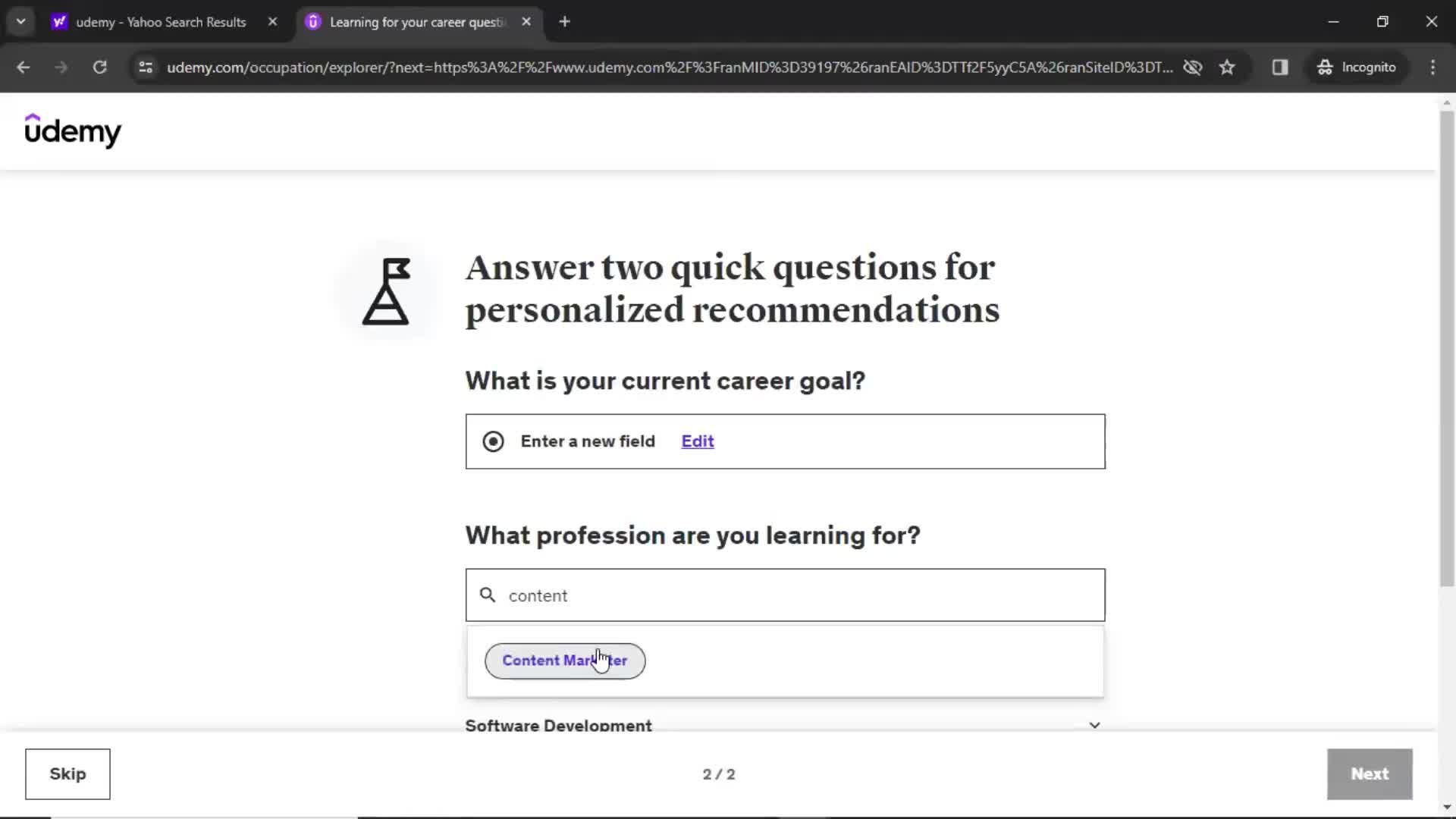Click the search magnifier icon in profession field
Viewport: 1456px width, 819px height.
(x=488, y=594)
